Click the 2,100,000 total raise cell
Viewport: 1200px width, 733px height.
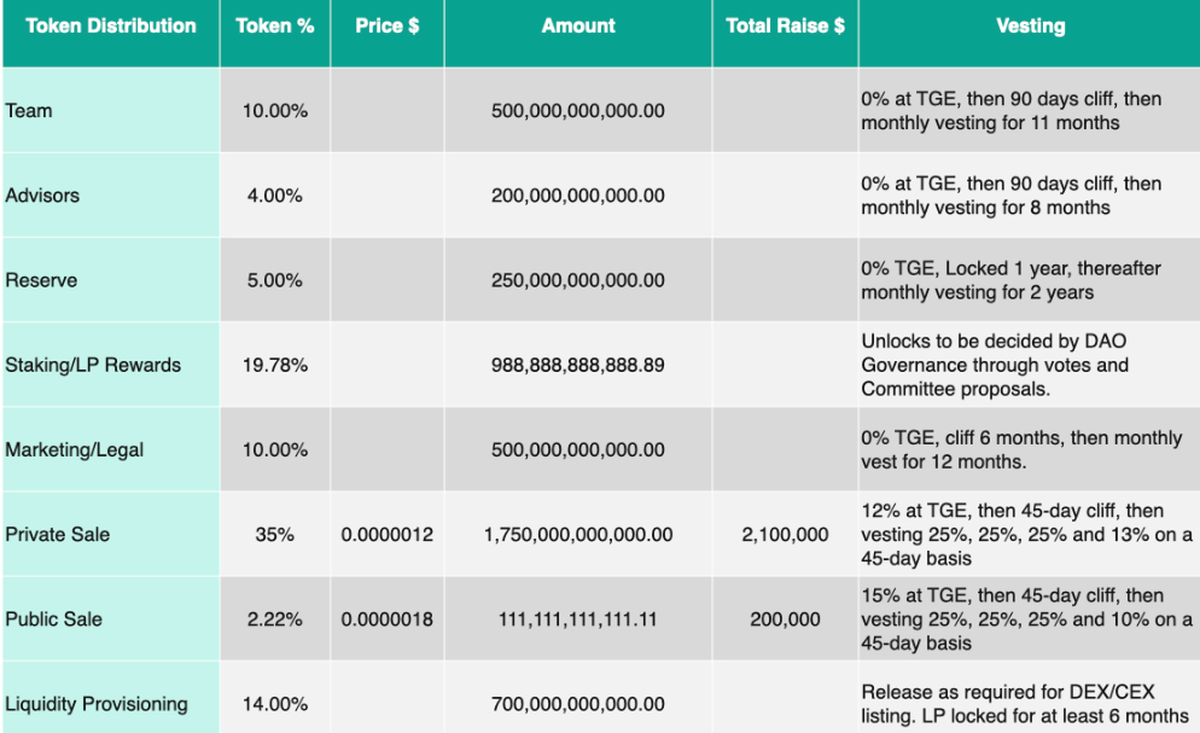point(785,535)
